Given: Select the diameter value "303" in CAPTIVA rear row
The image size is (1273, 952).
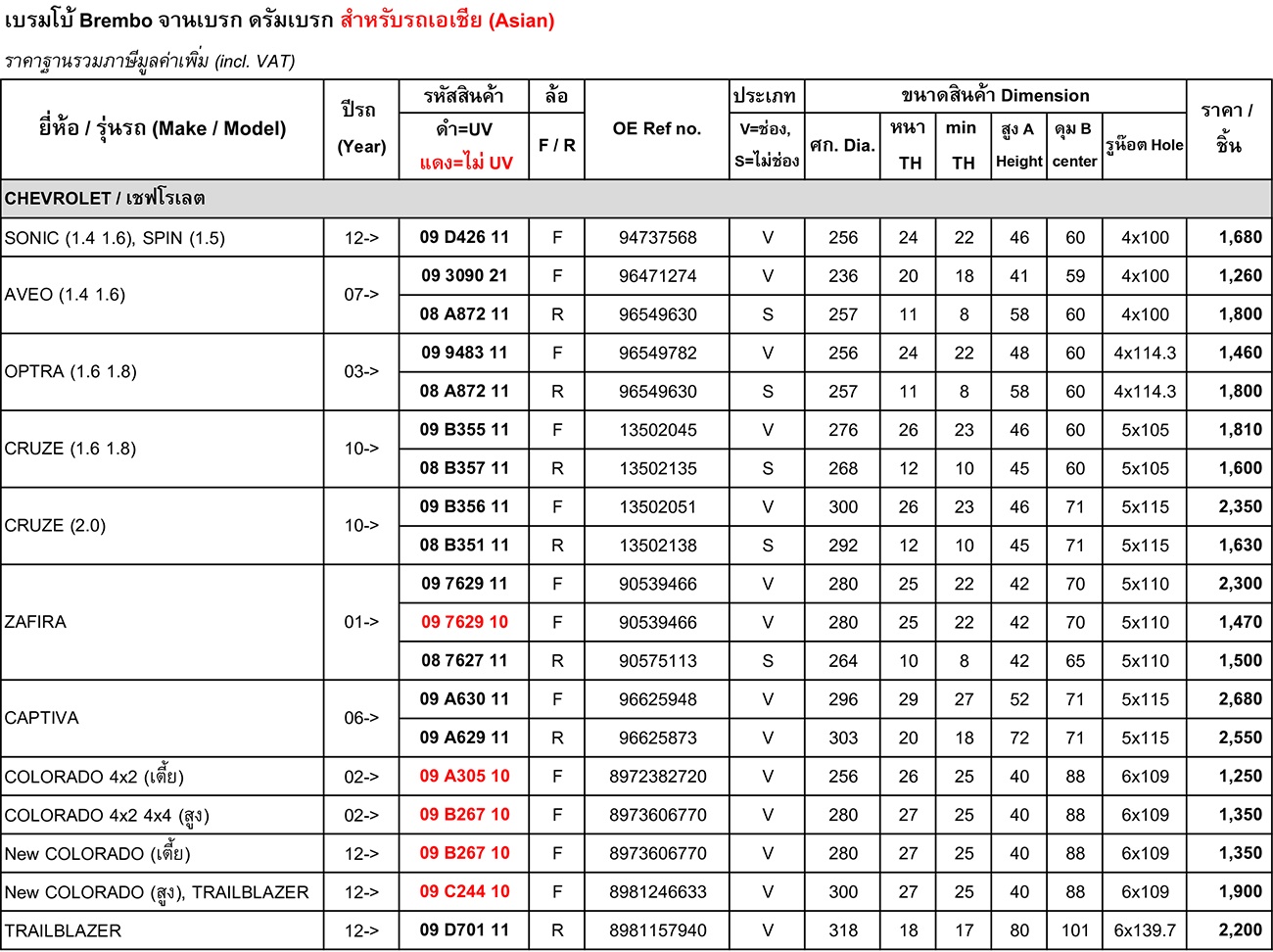Looking at the screenshot, I should point(843,738).
